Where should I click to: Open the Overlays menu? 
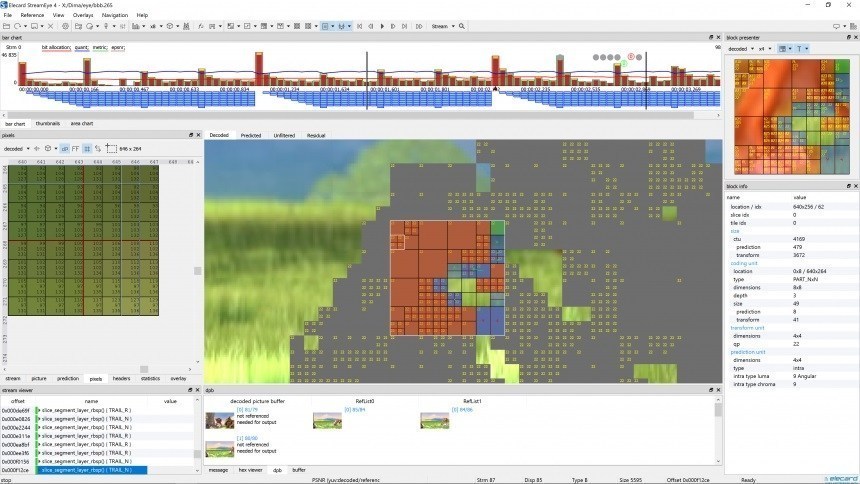click(x=83, y=15)
